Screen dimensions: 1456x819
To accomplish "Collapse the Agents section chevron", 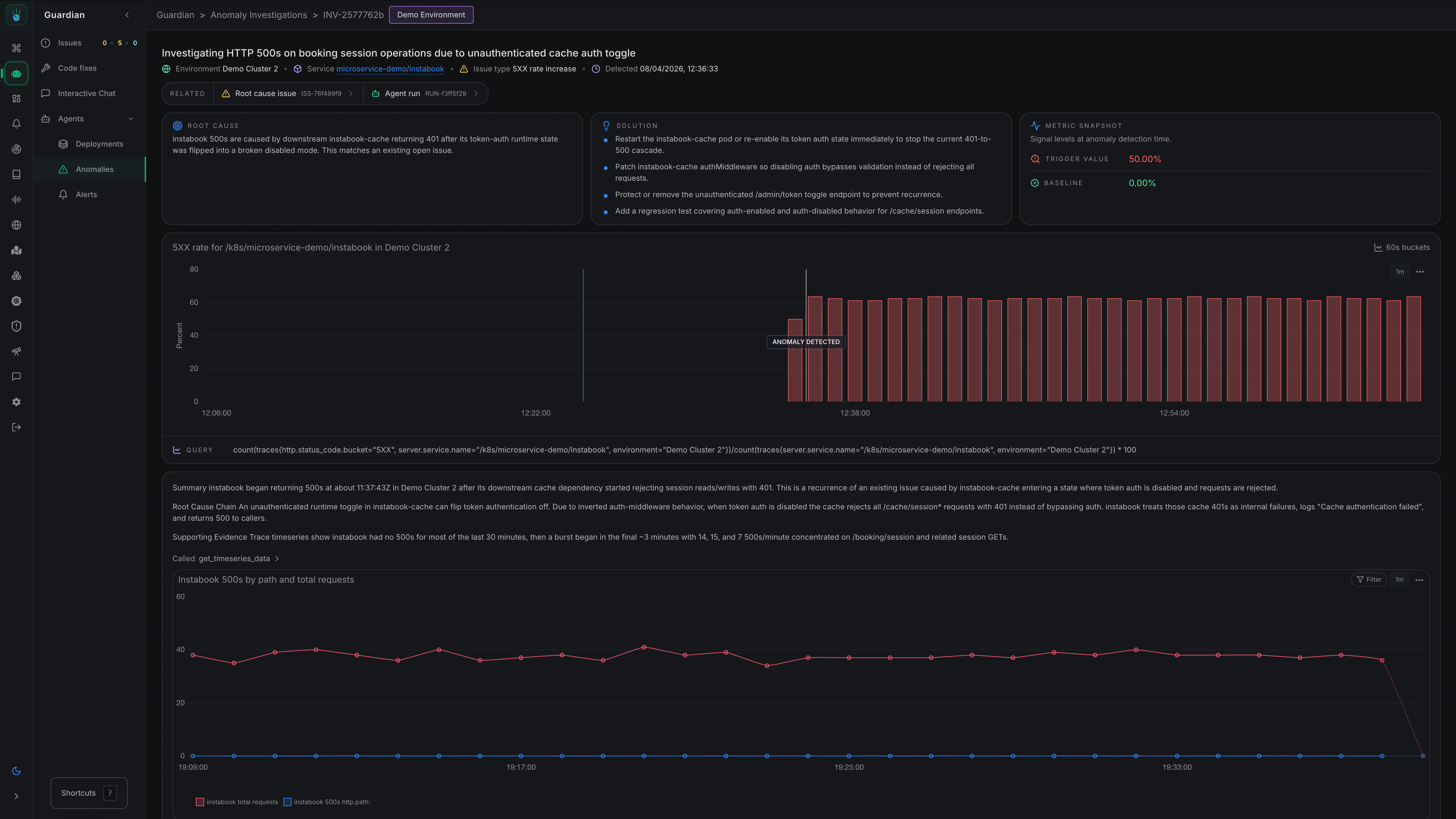I will tap(131, 119).
